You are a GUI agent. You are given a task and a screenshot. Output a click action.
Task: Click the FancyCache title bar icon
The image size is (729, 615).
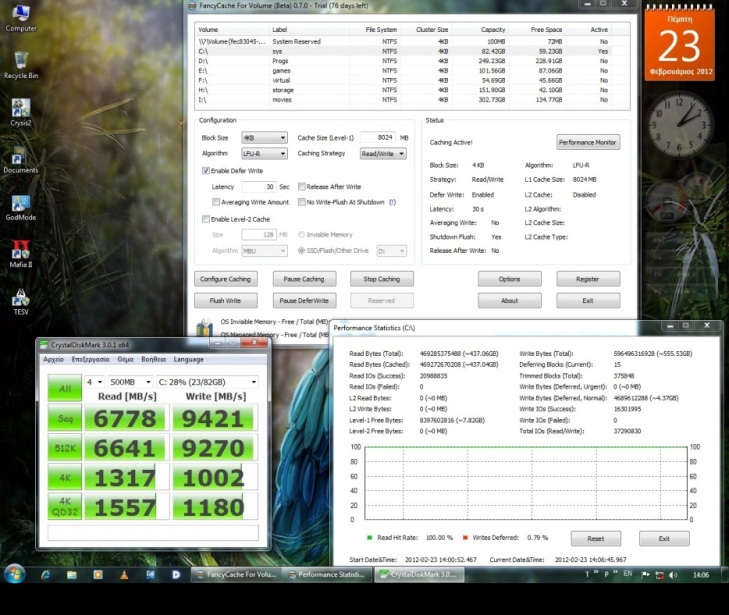(192, 6)
